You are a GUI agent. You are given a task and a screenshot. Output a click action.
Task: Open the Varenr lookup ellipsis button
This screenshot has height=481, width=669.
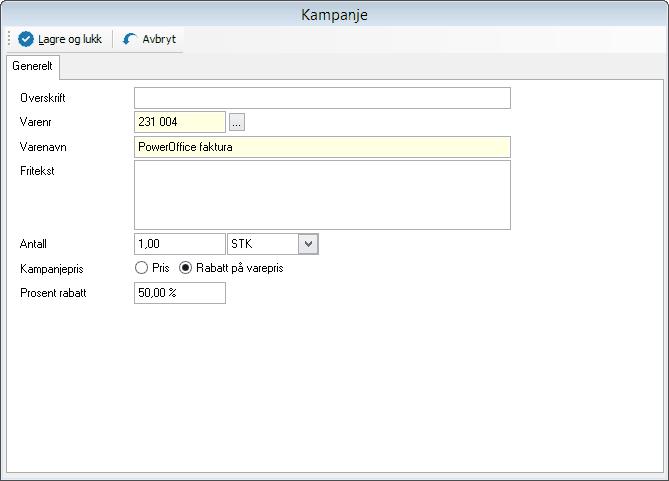tap(237, 122)
